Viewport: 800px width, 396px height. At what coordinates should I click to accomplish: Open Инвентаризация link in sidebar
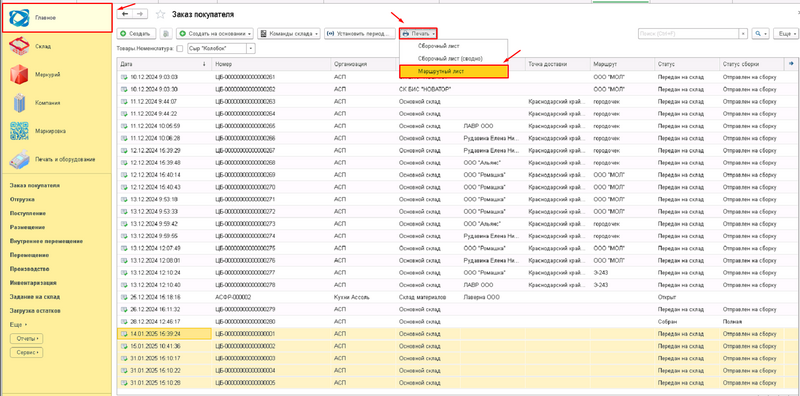[x=33, y=283]
